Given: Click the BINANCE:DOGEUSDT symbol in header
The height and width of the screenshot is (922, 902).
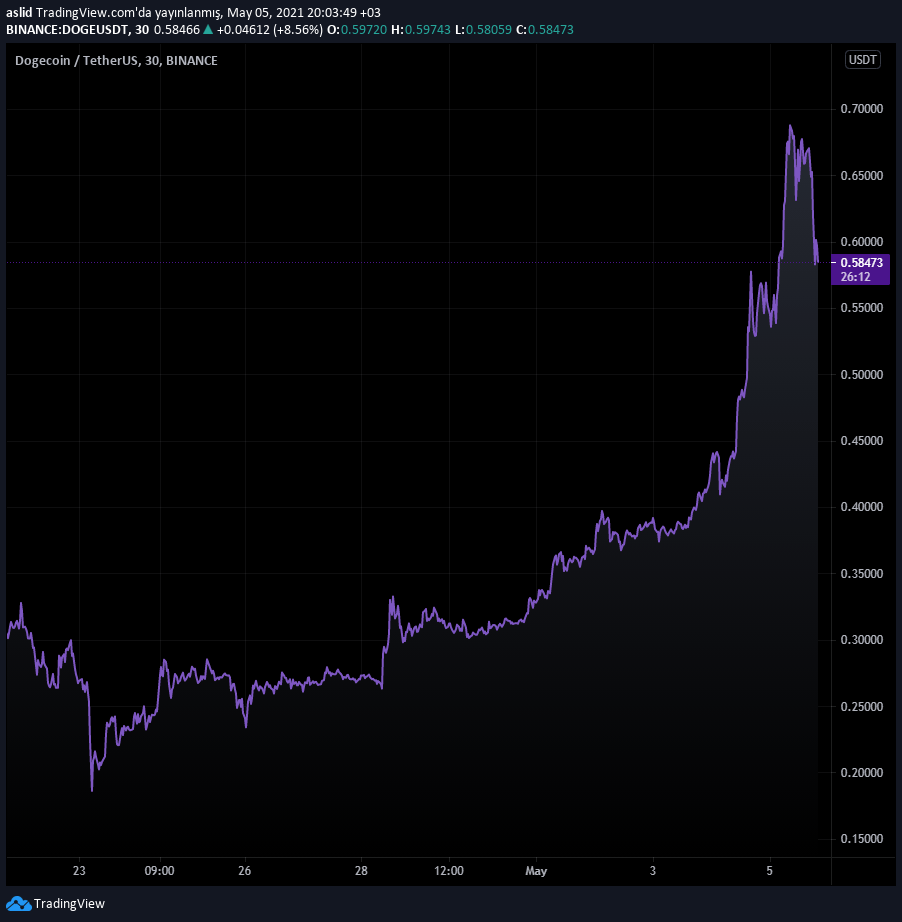Looking at the screenshot, I should click(x=64, y=30).
